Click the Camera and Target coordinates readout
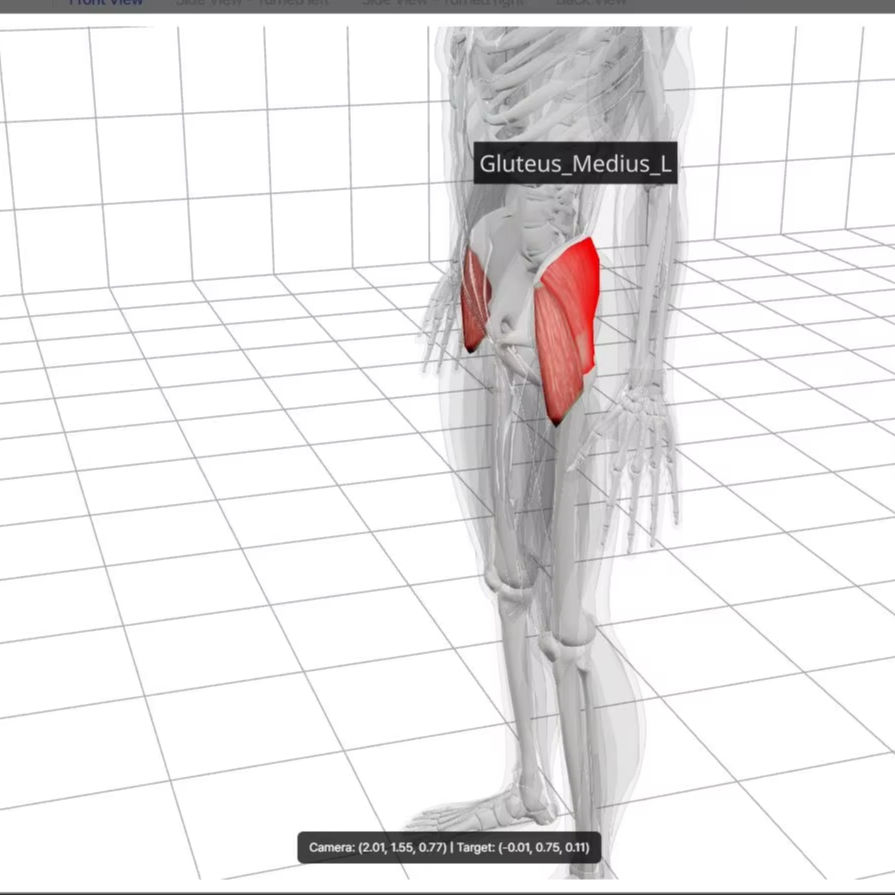The image size is (895, 895). pyautogui.click(x=449, y=848)
